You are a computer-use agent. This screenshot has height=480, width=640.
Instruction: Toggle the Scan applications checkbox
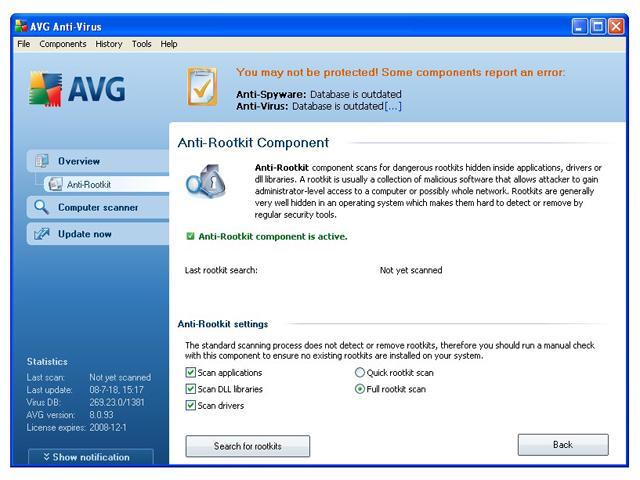pos(191,372)
